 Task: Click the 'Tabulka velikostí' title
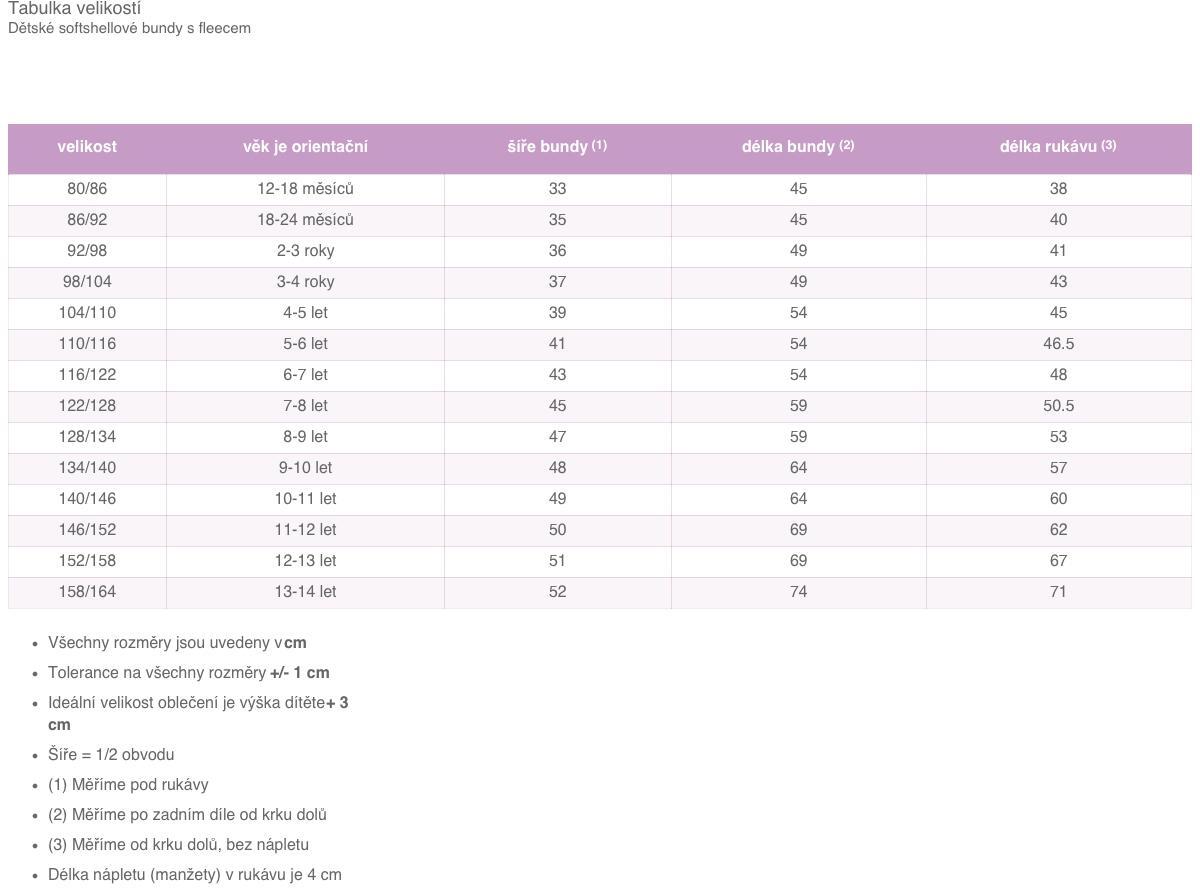click(x=75, y=8)
